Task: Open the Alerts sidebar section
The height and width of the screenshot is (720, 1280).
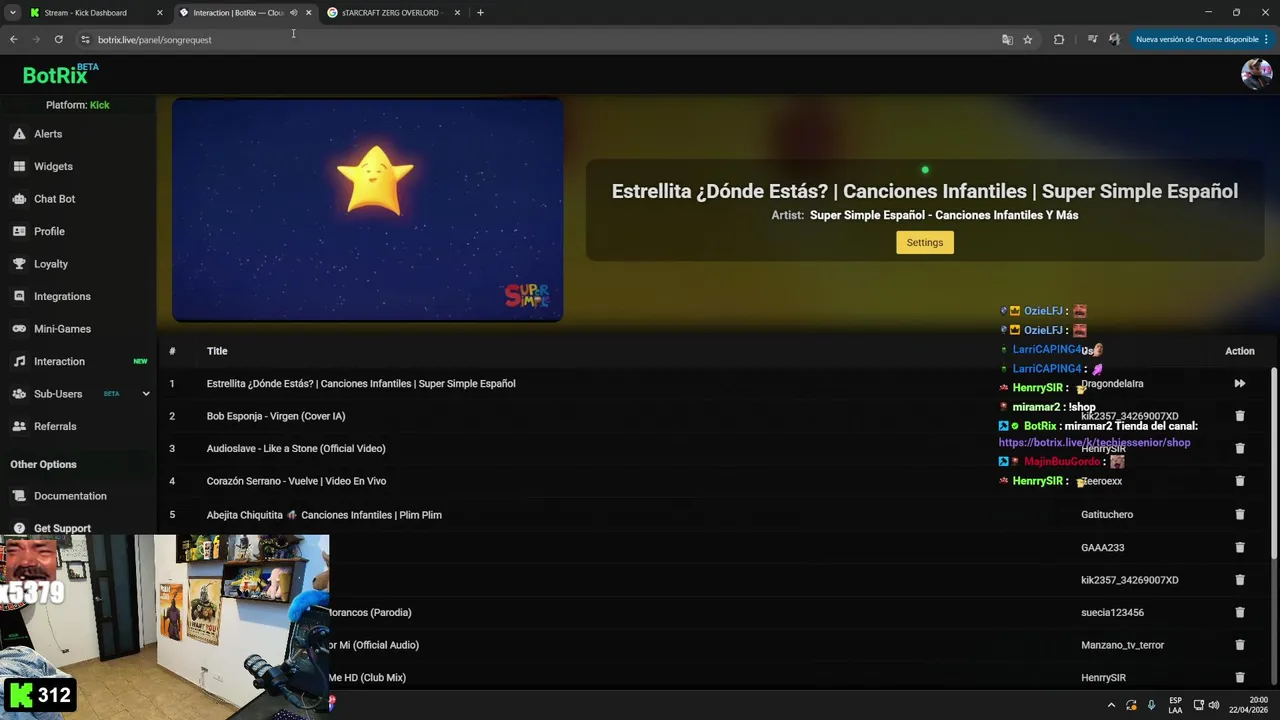Action: [48, 134]
